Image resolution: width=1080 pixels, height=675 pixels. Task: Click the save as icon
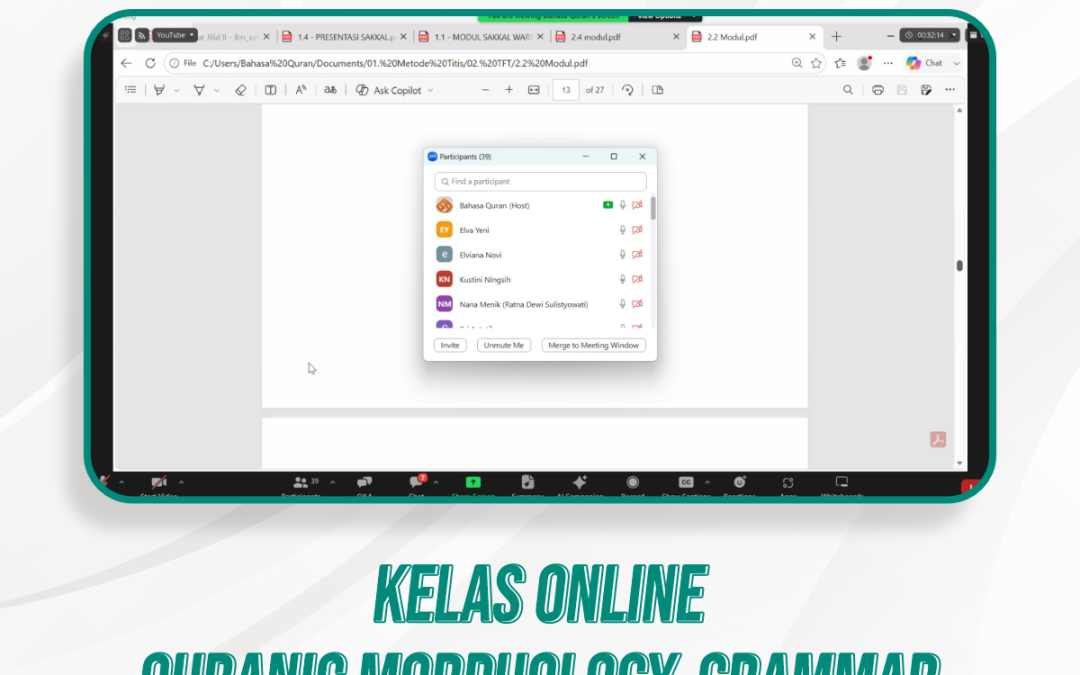click(926, 90)
